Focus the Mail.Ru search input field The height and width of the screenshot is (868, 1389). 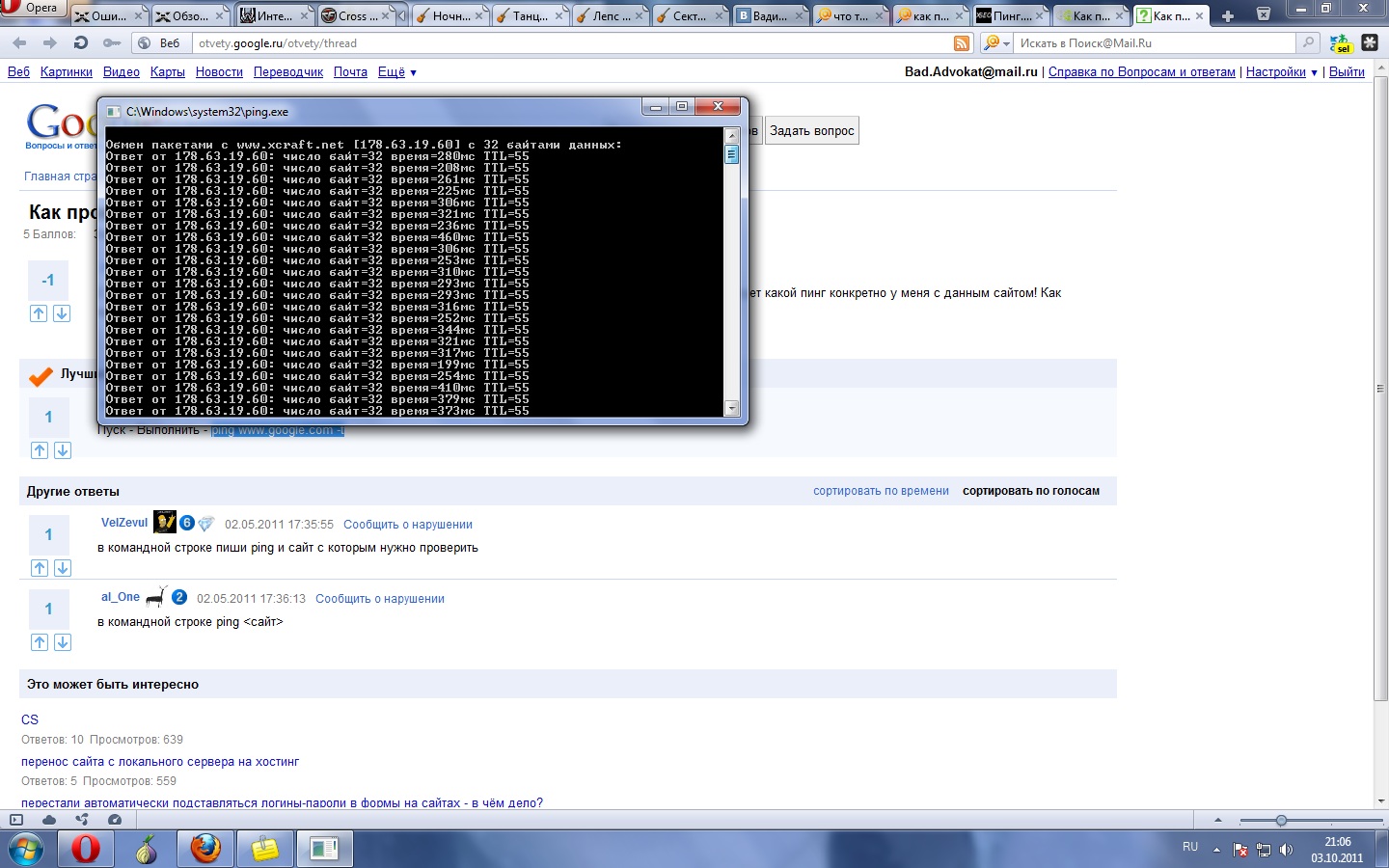1154,43
